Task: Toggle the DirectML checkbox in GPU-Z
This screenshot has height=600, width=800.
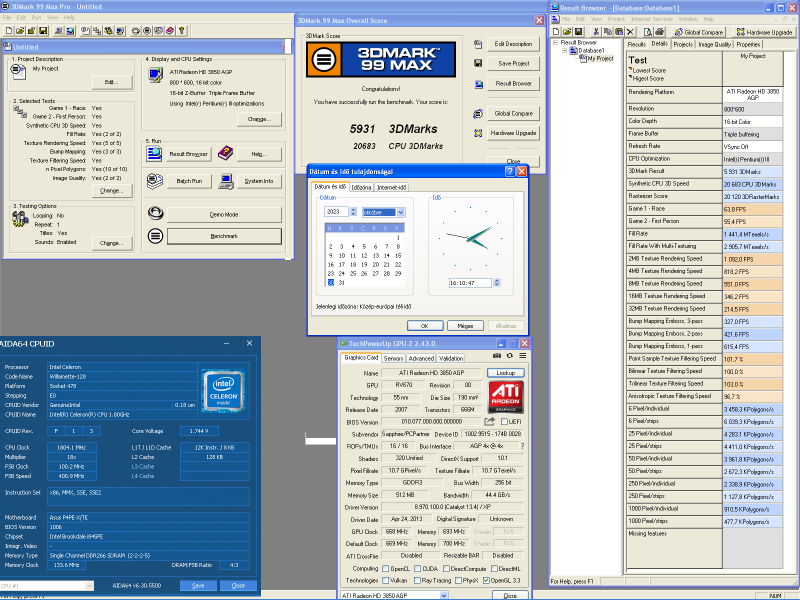Action: pyautogui.click(x=494, y=569)
